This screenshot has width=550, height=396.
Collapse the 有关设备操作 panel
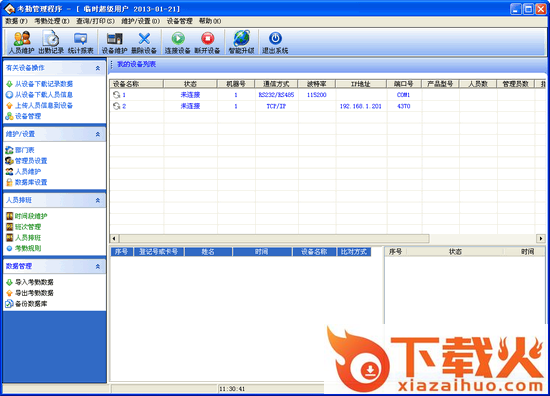pyautogui.click(x=98, y=68)
